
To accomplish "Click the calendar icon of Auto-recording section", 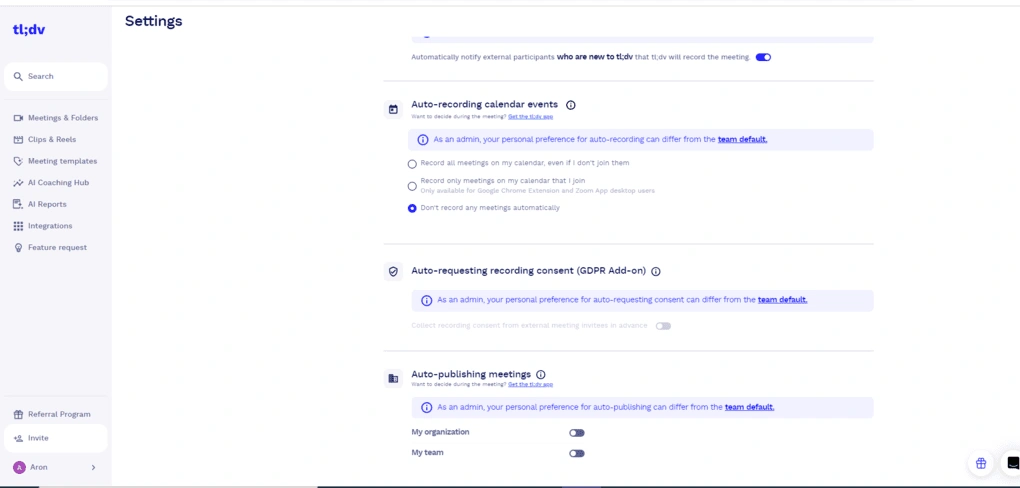I will click(393, 109).
